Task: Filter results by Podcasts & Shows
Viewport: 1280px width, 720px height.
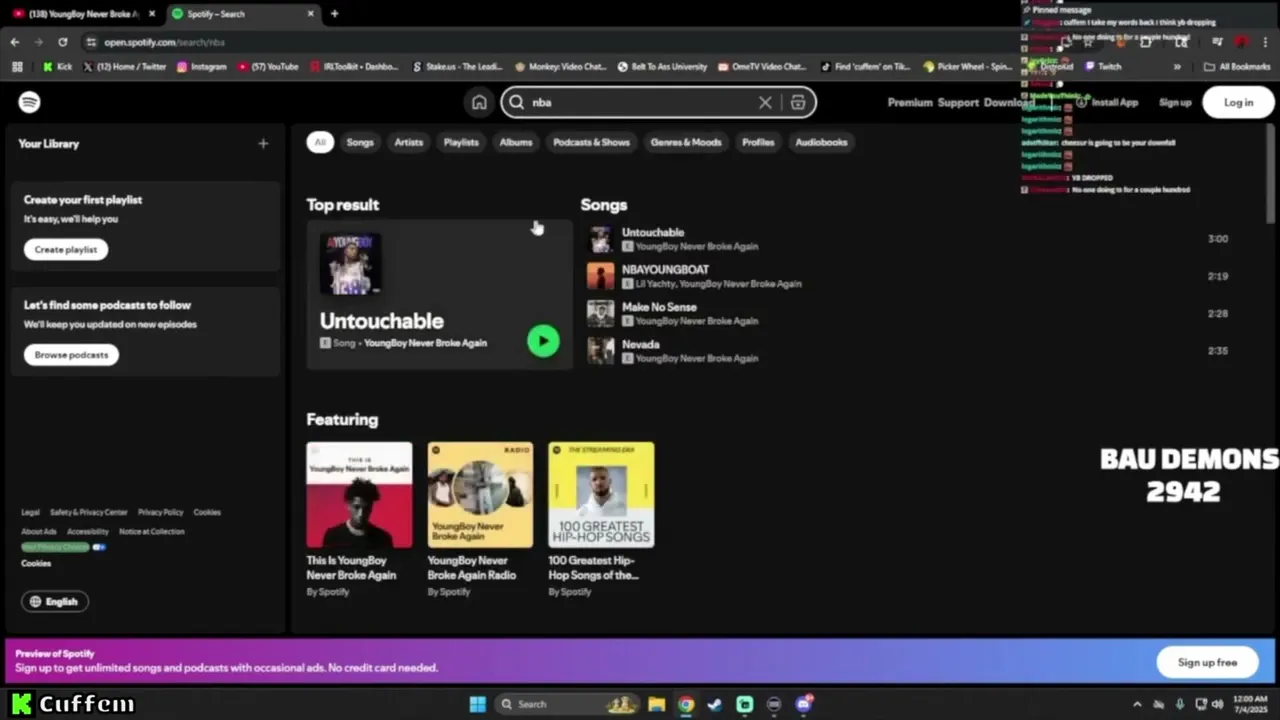Action: [x=592, y=142]
